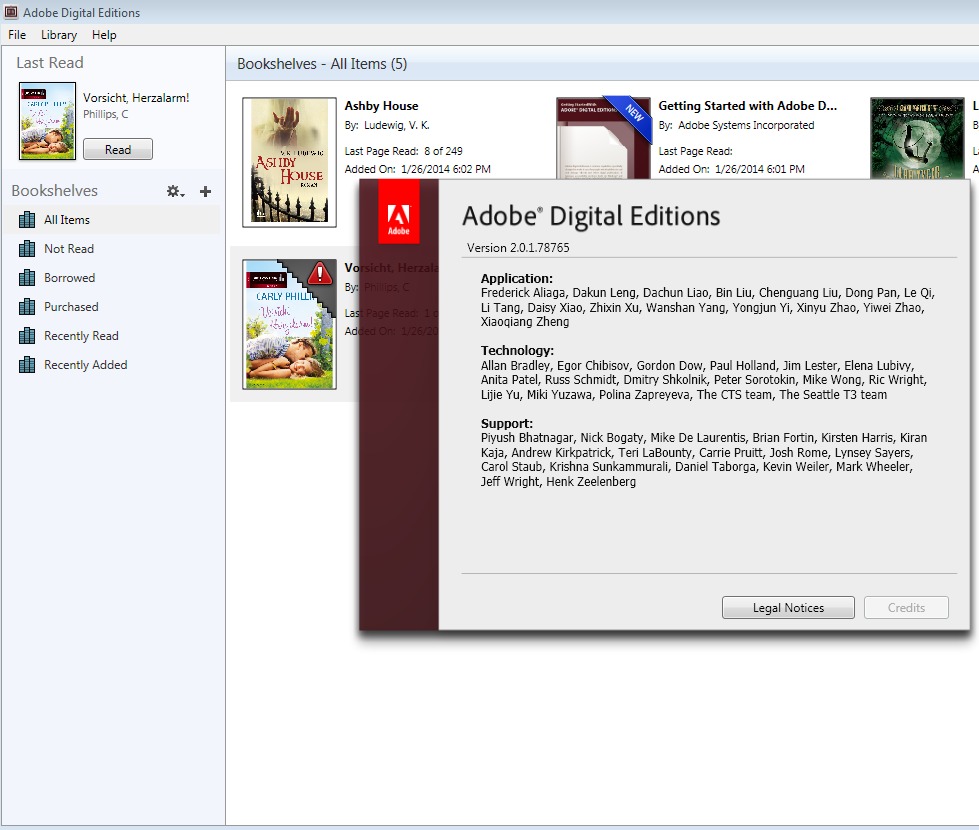
Task: Click the Getting Started with Adobe D... title
Action: [747, 106]
